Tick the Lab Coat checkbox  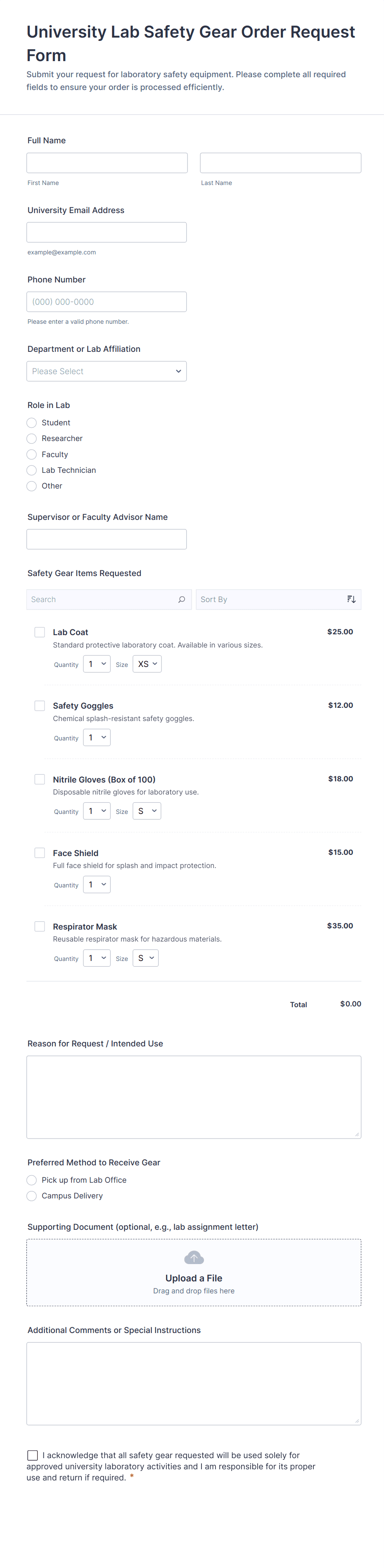coord(40,632)
